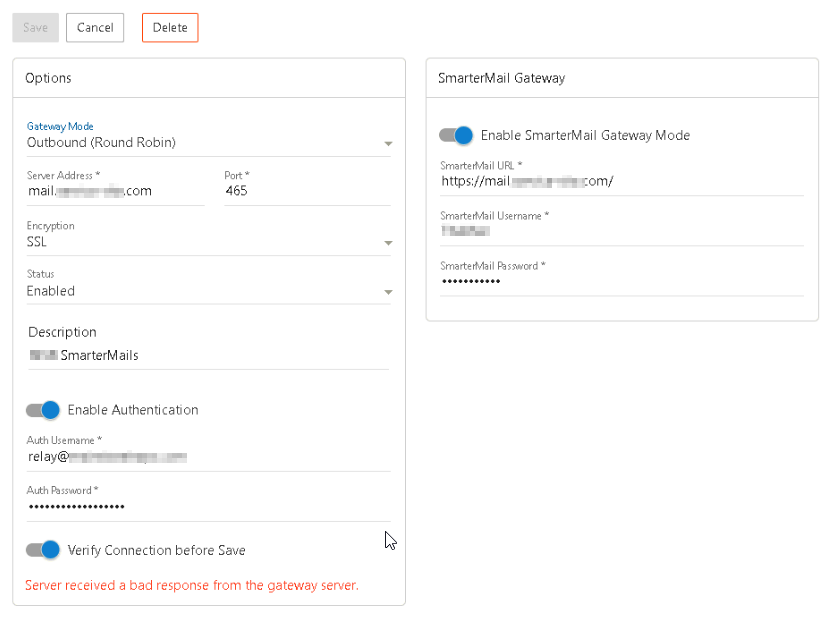Click the greyed-out Save button
Image resolution: width=835 pixels, height=634 pixels.
point(35,28)
